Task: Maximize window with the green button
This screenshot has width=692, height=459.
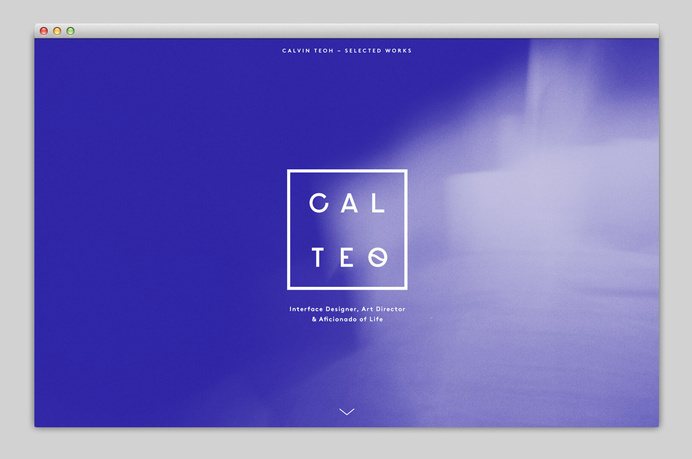Action: (x=71, y=31)
